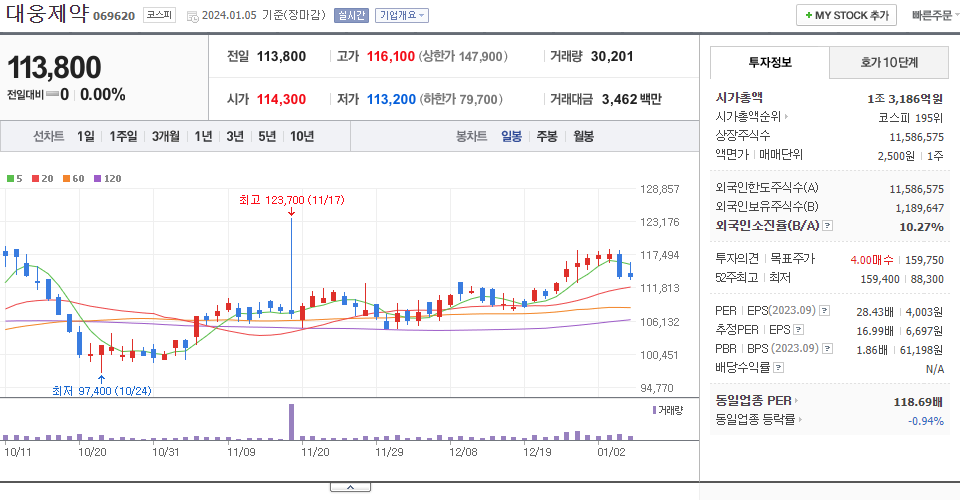The width and height of the screenshot is (960, 500).
Task: Click the 코스피 market label
Action: point(159,15)
